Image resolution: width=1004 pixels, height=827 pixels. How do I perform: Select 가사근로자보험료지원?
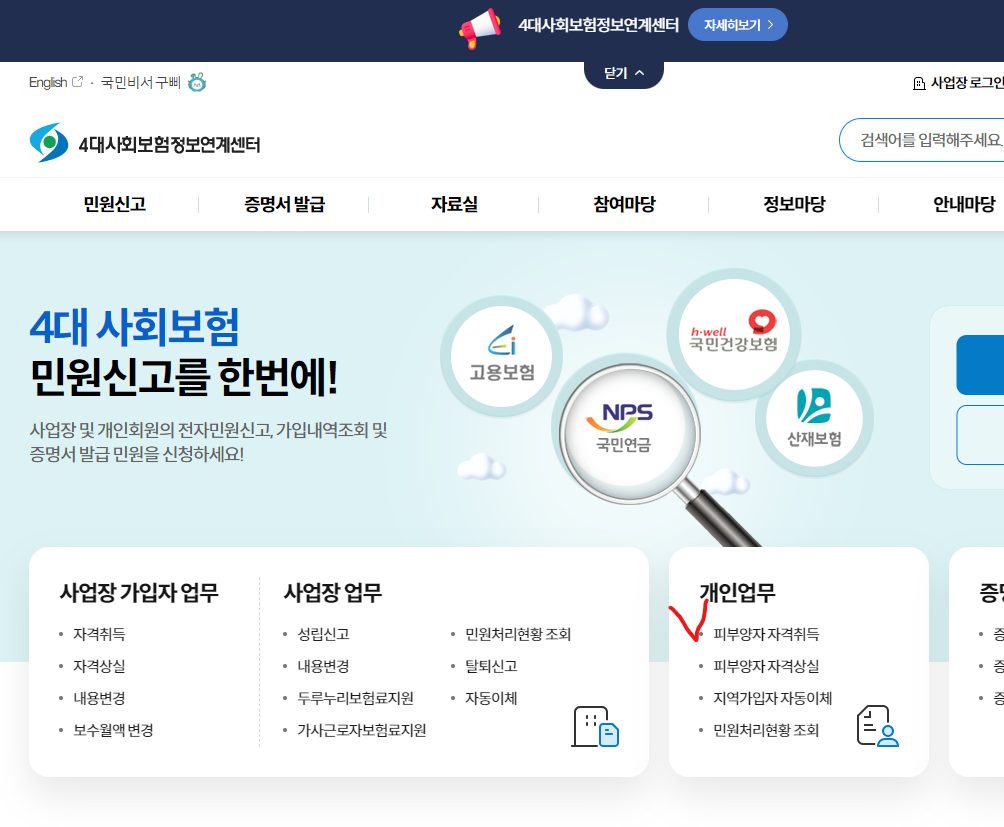coord(362,730)
